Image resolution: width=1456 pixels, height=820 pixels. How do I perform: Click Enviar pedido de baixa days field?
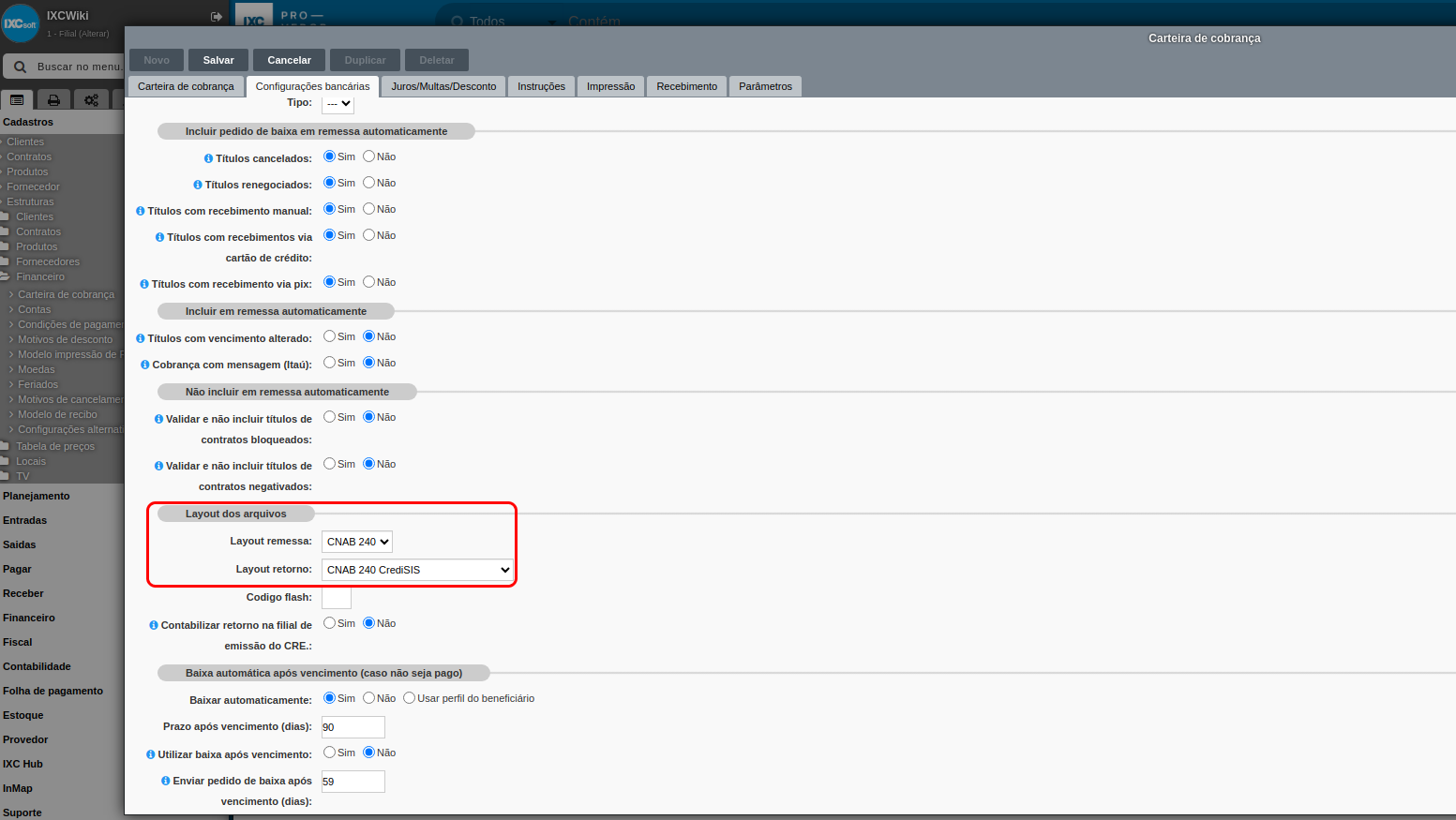(353, 782)
